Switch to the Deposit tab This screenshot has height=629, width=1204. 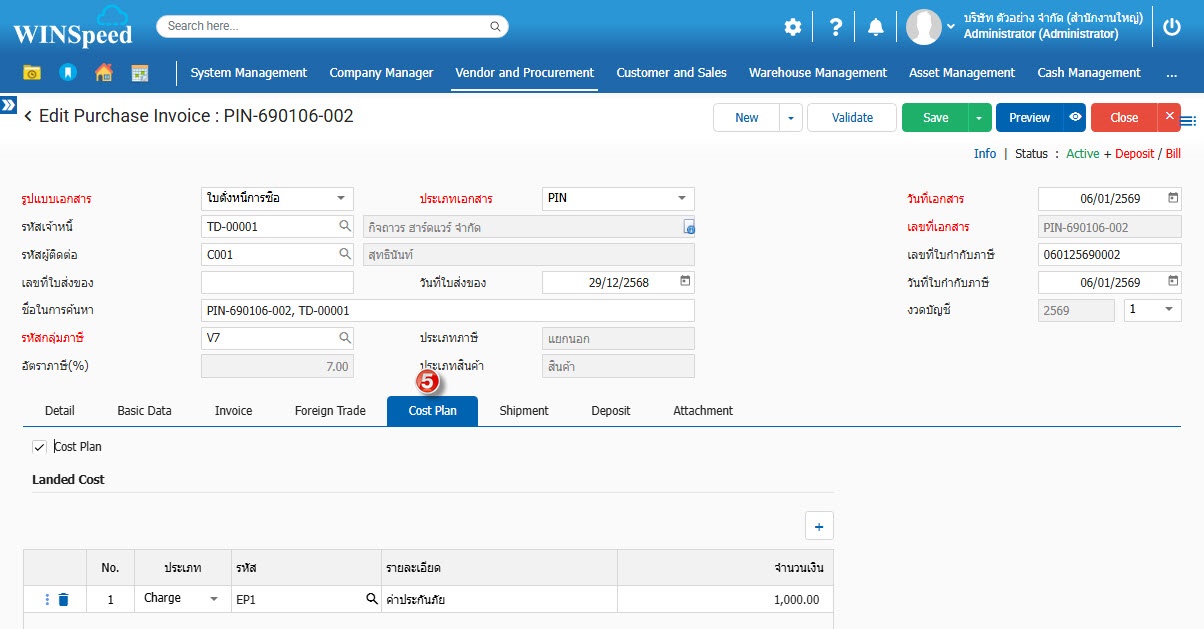[x=610, y=411]
